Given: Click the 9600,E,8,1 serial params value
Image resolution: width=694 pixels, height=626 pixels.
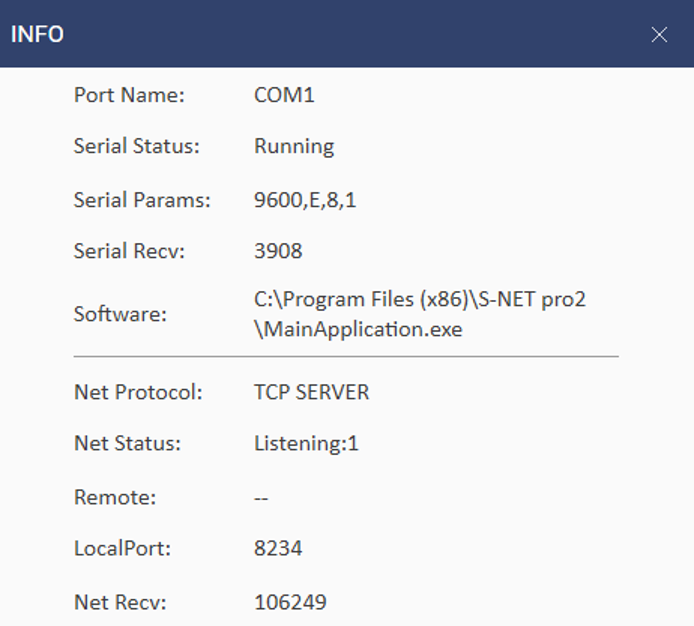Looking at the screenshot, I should [x=305, y=200].
